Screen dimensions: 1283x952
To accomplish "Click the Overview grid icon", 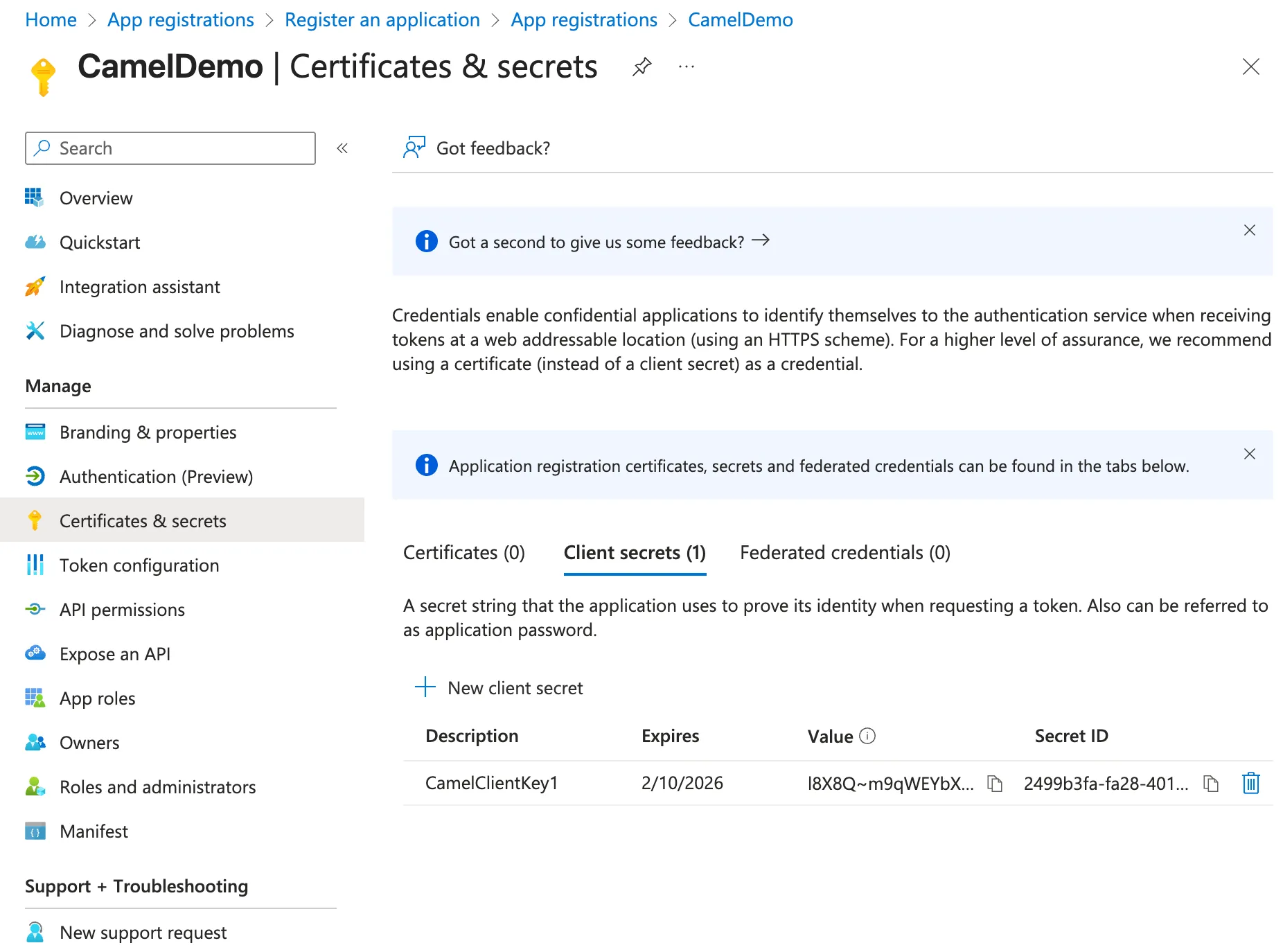I will (35, 197).
